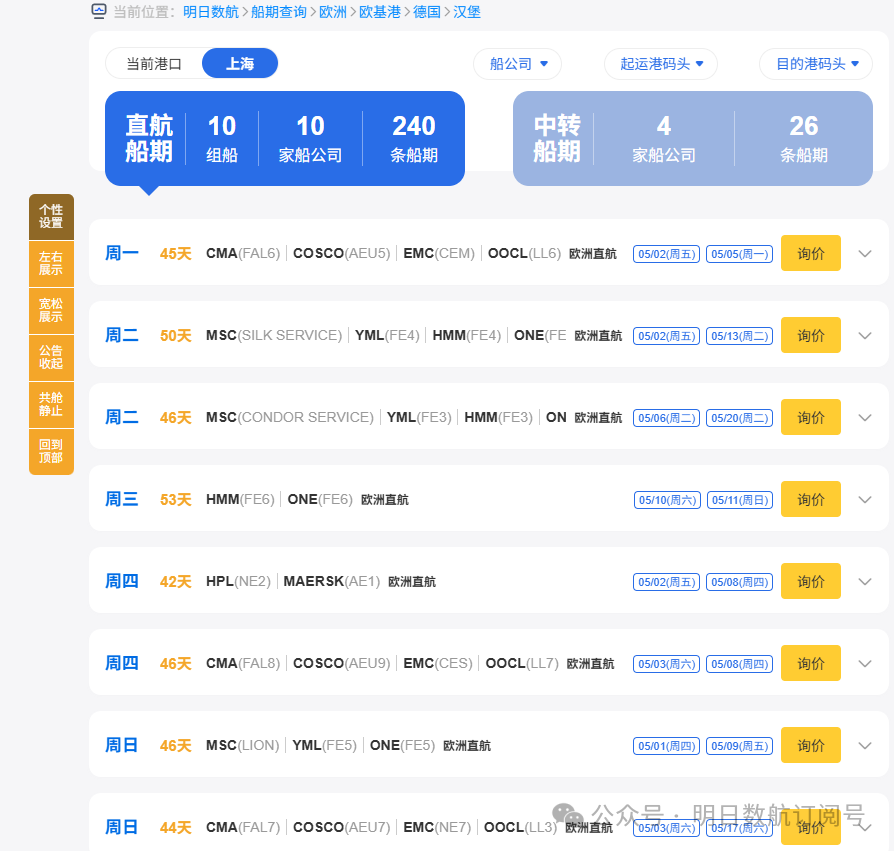
Task: Choose 宽松展示 in the side toolbar
Action: click(x=51, y=310)
